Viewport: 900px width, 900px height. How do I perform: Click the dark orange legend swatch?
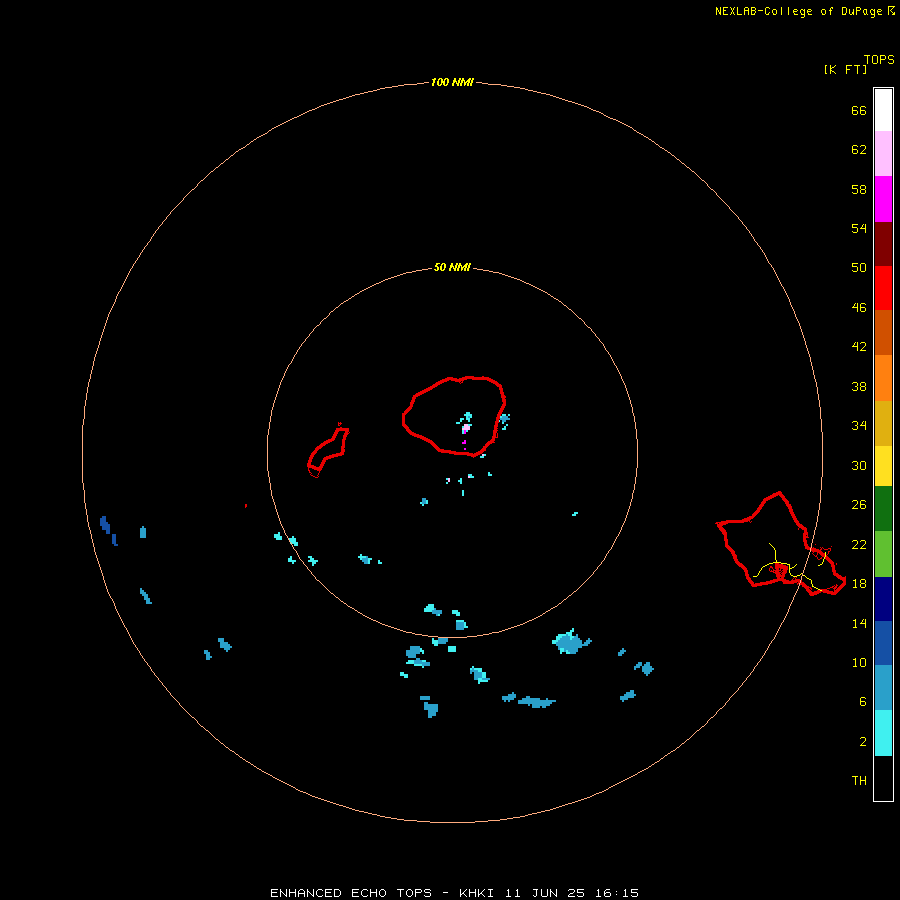(x=883, y=332)
